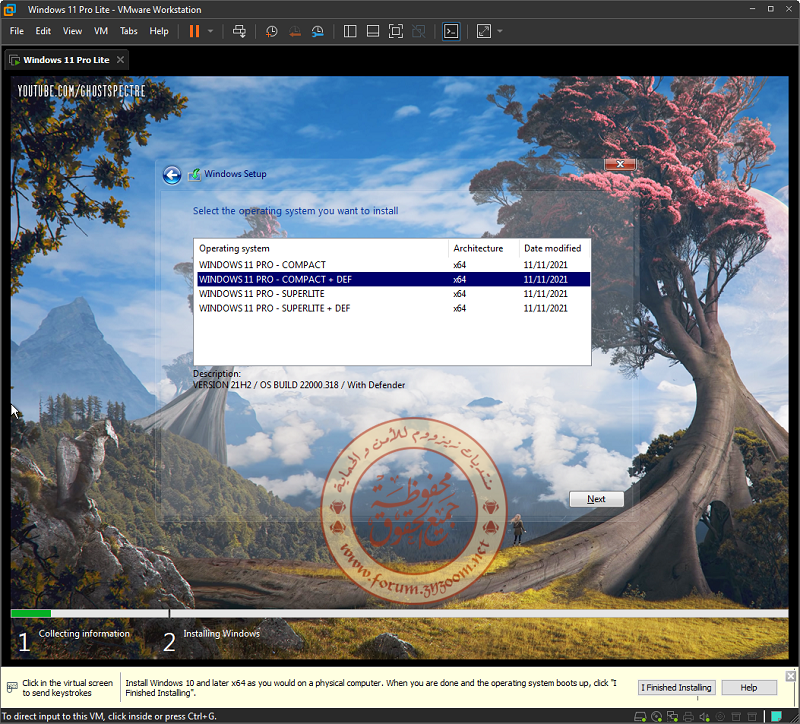The width and height of the screenshot is (800, 724).
Task: Maximize the VMware Workstation window
Action: tap(771, 9)
